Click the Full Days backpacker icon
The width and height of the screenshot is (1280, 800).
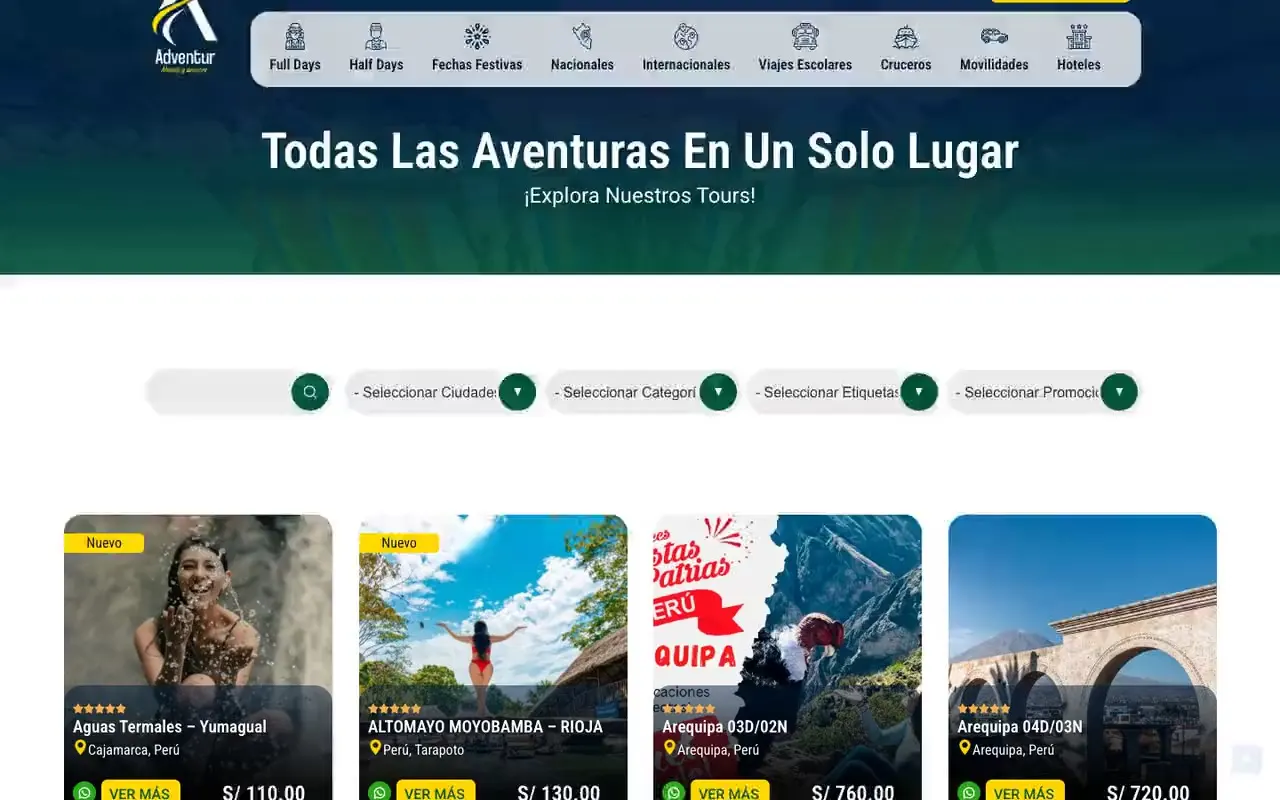tap(295, 37)
